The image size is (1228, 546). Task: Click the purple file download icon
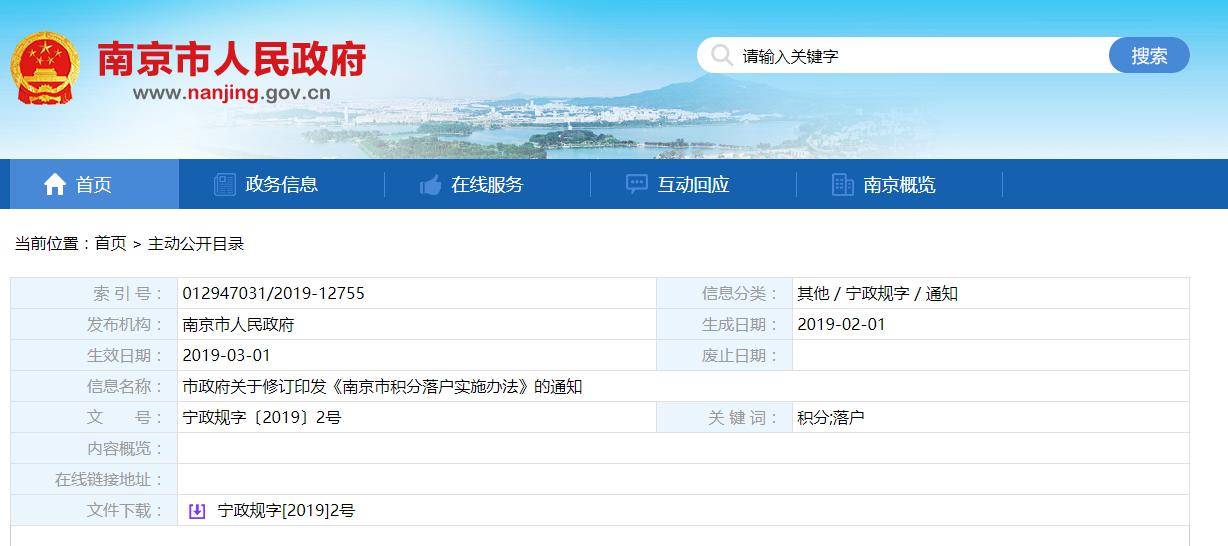197,511
